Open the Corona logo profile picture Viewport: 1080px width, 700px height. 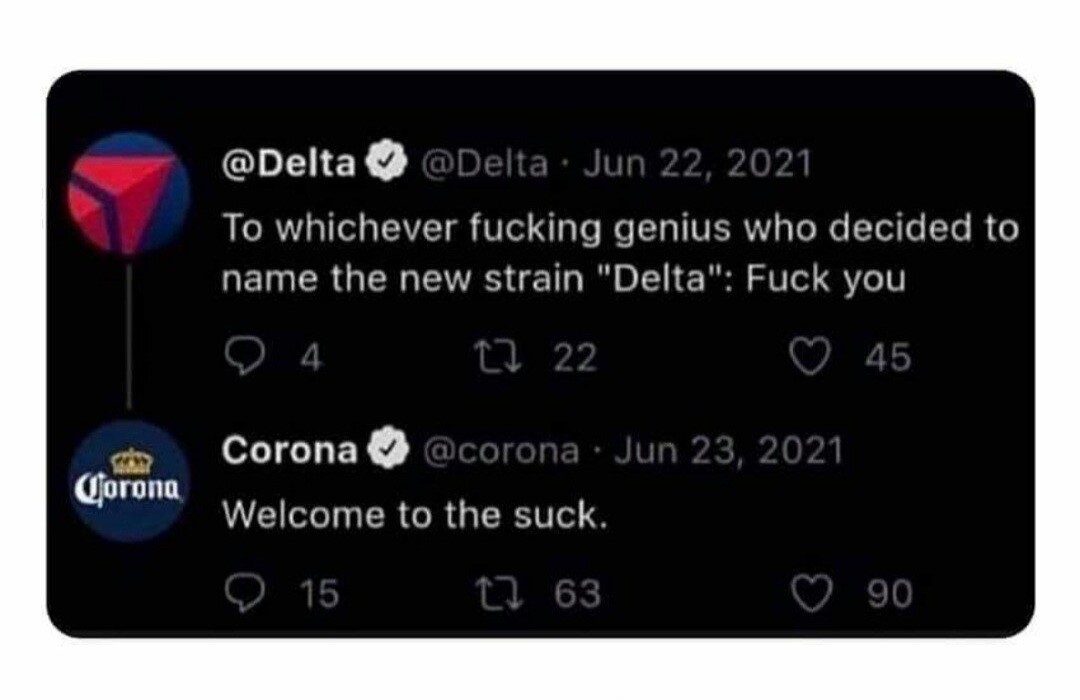tap(128, 481)
